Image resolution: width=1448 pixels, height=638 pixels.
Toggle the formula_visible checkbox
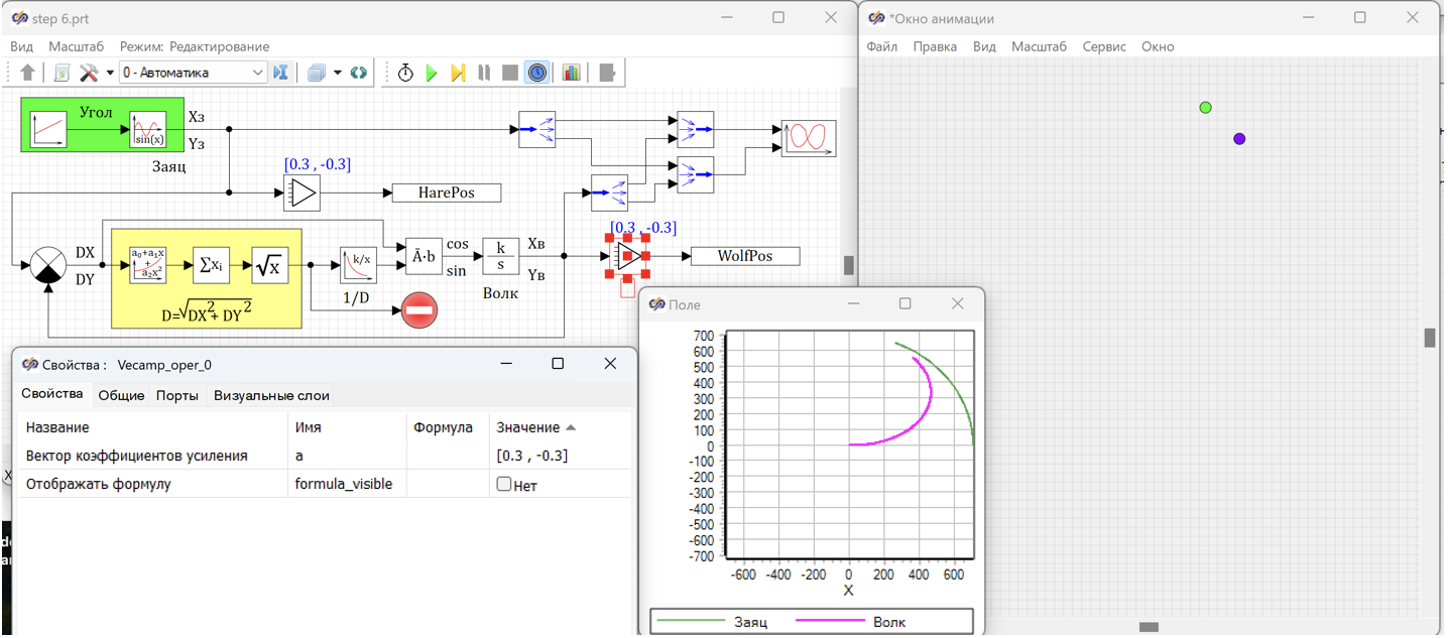click(504, 484)
